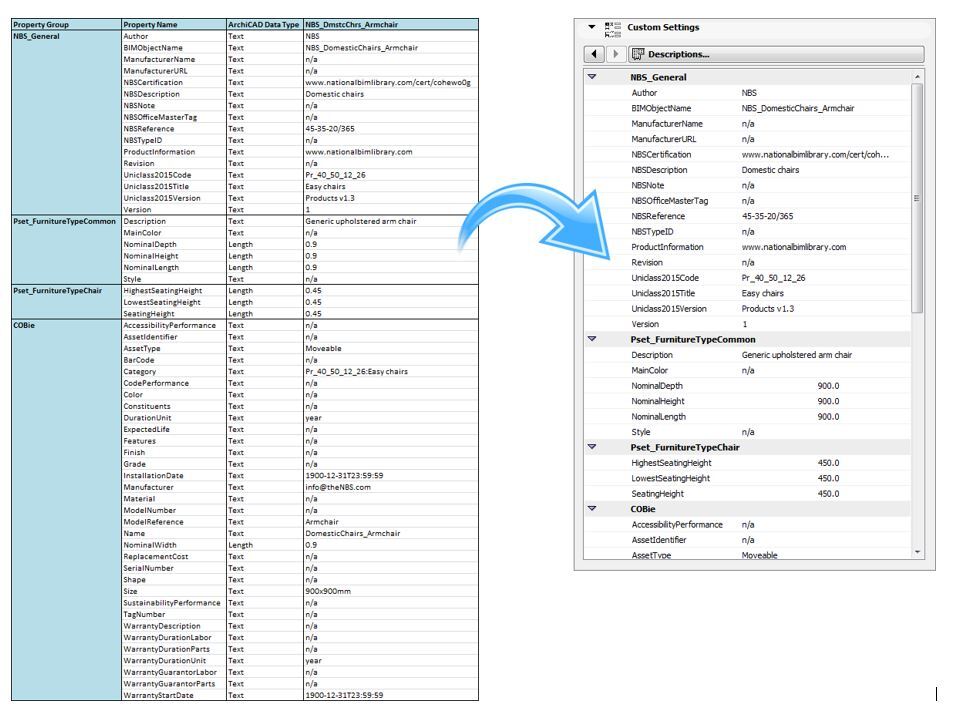This screenshot has height=711, width=953.
Task: Select the Author row in NBS_General
Action: 748,93
